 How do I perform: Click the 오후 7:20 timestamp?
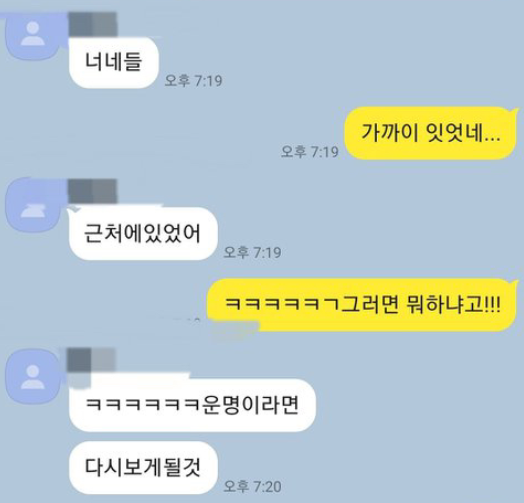click(x=252, y=487)
